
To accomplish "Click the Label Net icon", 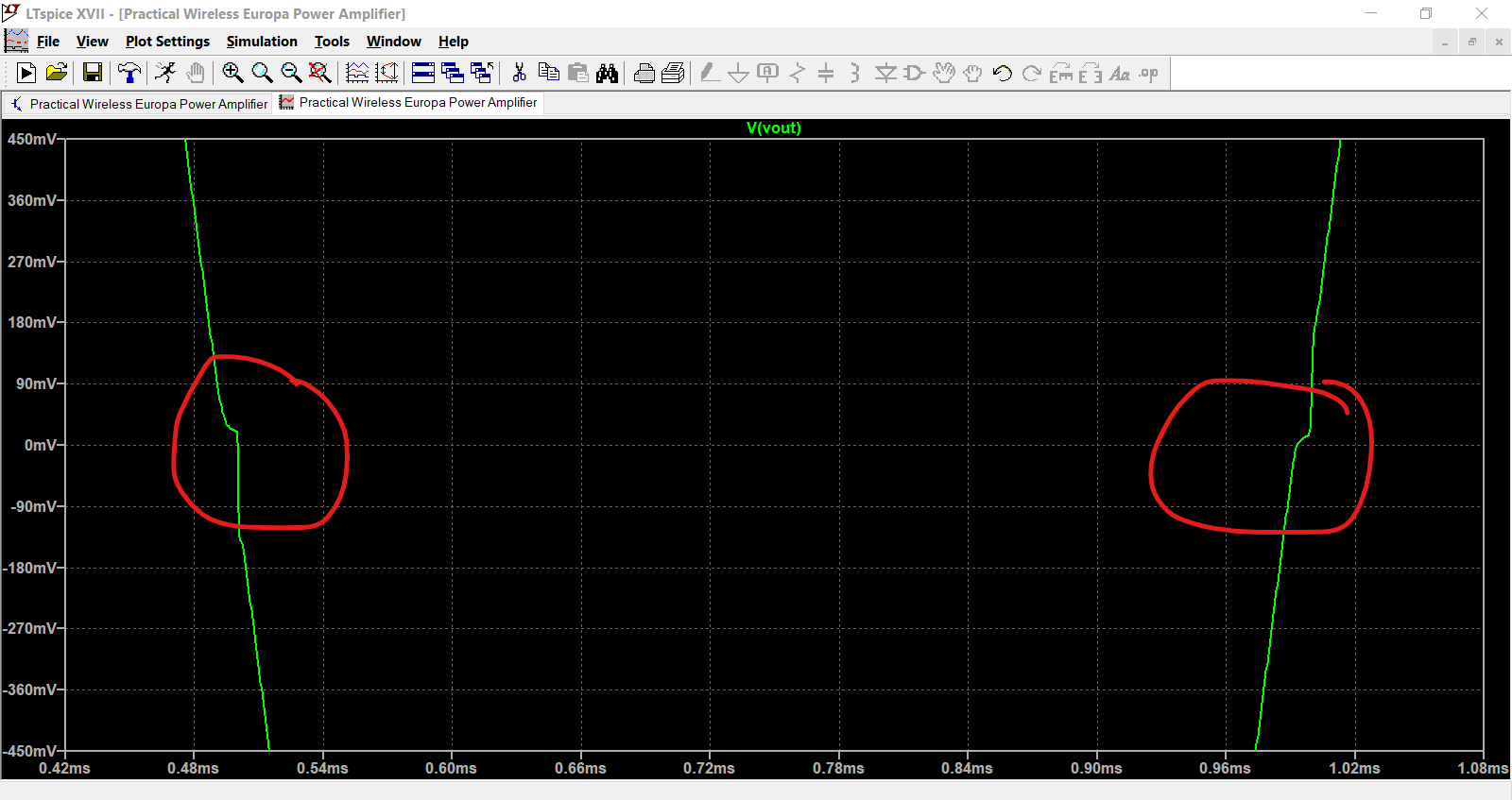I will 768,73.
